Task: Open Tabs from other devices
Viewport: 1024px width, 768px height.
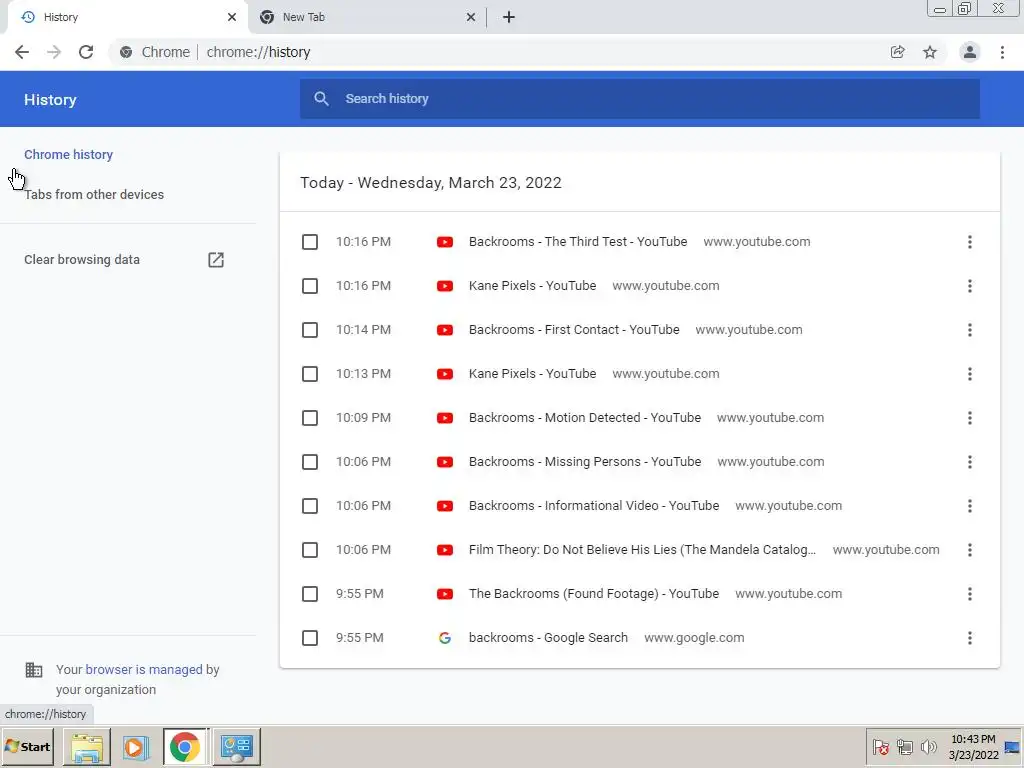Action: pos(94,195)
